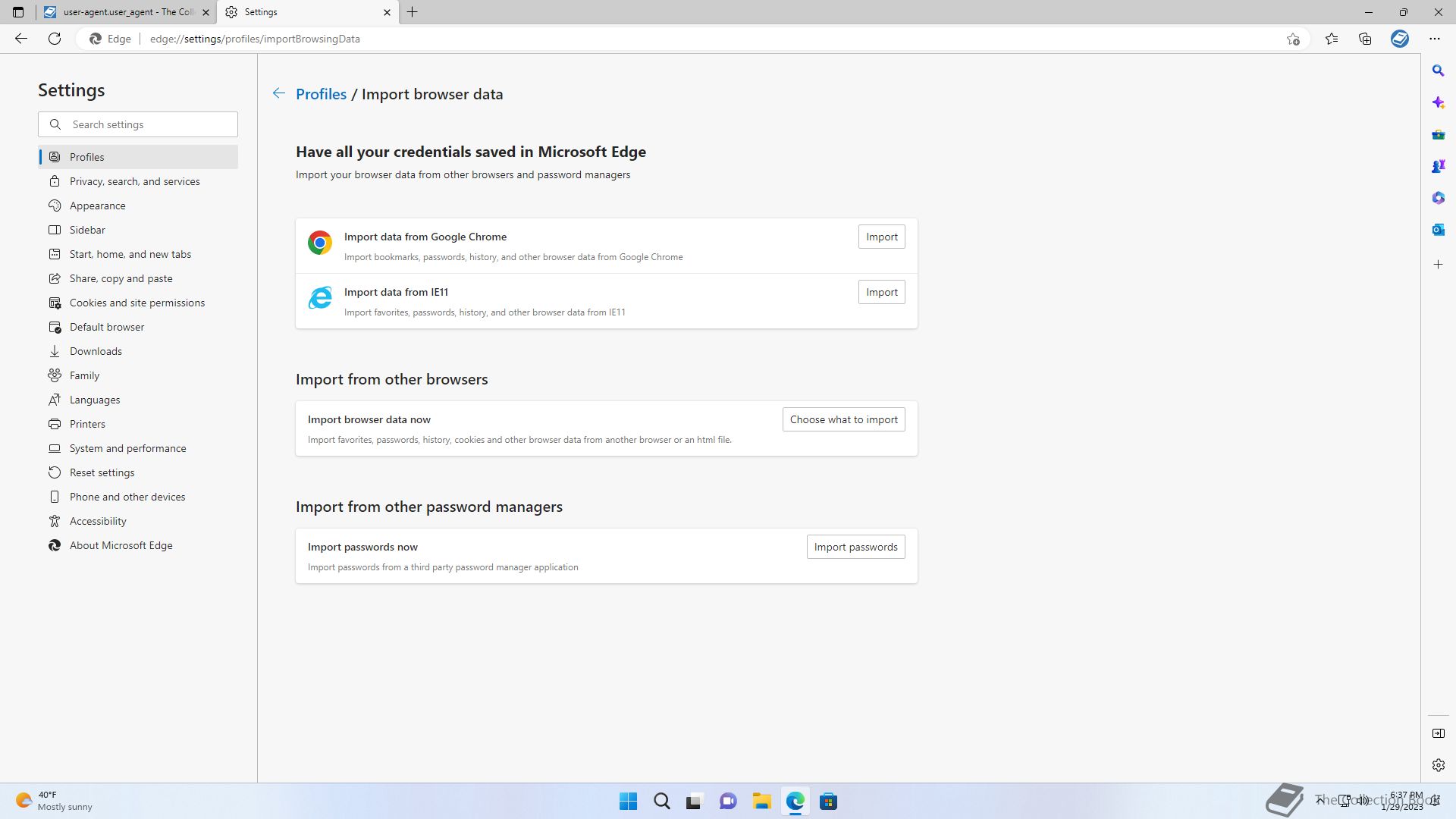Open sidebar Discover sparkle icon
The image size is (1456, 819).
pyautogui.click(x=1438, y=102)
